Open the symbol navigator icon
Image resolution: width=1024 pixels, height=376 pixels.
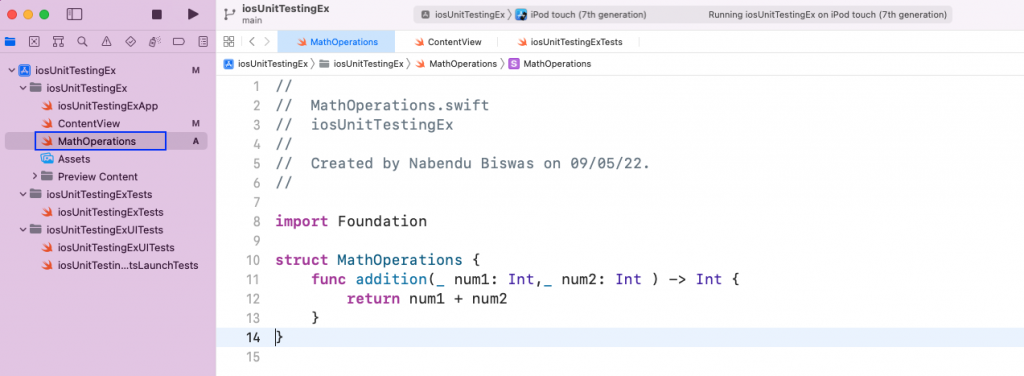tap(58, 42)
